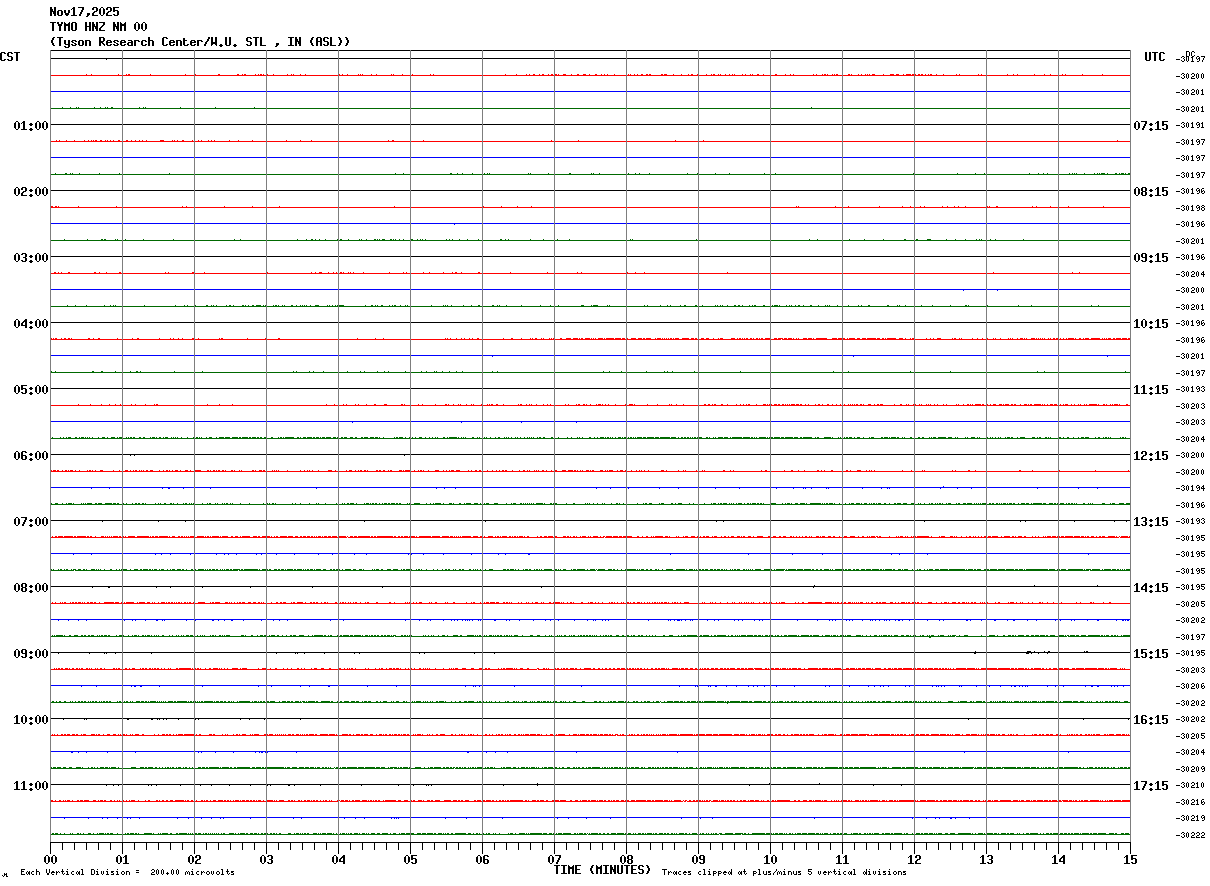The width and height of the screenshot is (1210, 886).
Task: Click the DC offset value -30206
Action: (x=1191, y=686)
